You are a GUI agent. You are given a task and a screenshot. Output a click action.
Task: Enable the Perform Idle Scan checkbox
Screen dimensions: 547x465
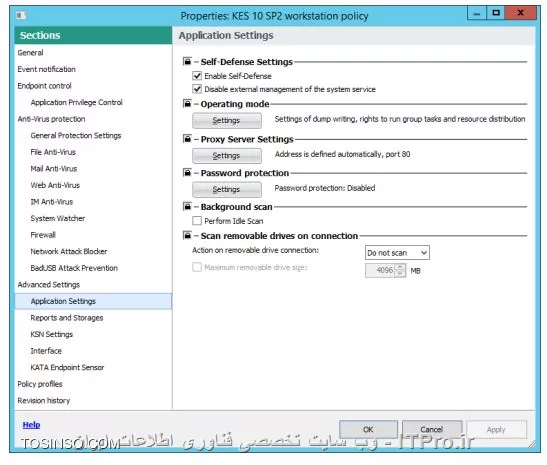pyautogui.click(x=197, y=221)
